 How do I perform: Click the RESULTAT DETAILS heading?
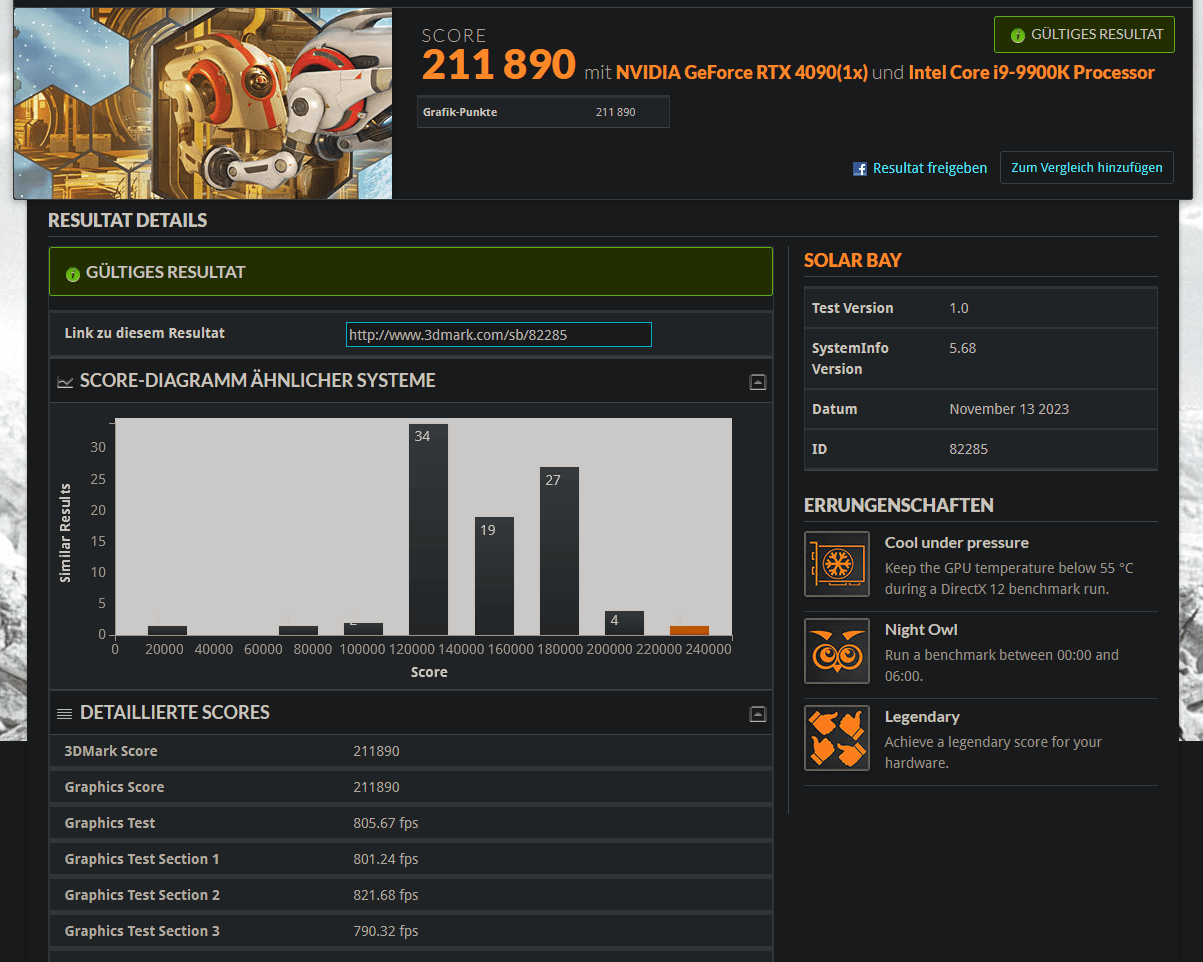128,221
